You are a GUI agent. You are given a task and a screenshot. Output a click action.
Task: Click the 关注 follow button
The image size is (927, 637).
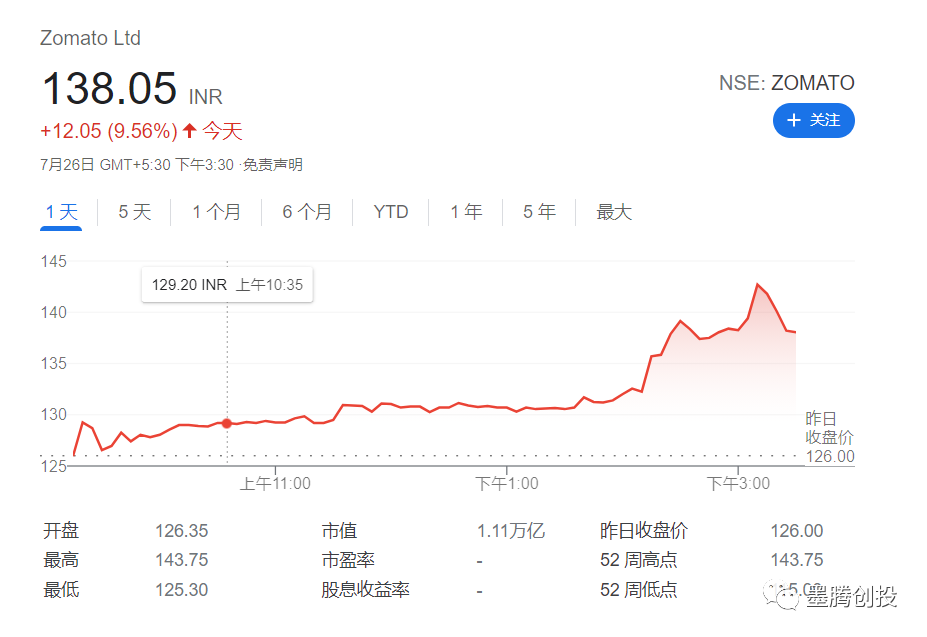[813, 120]
